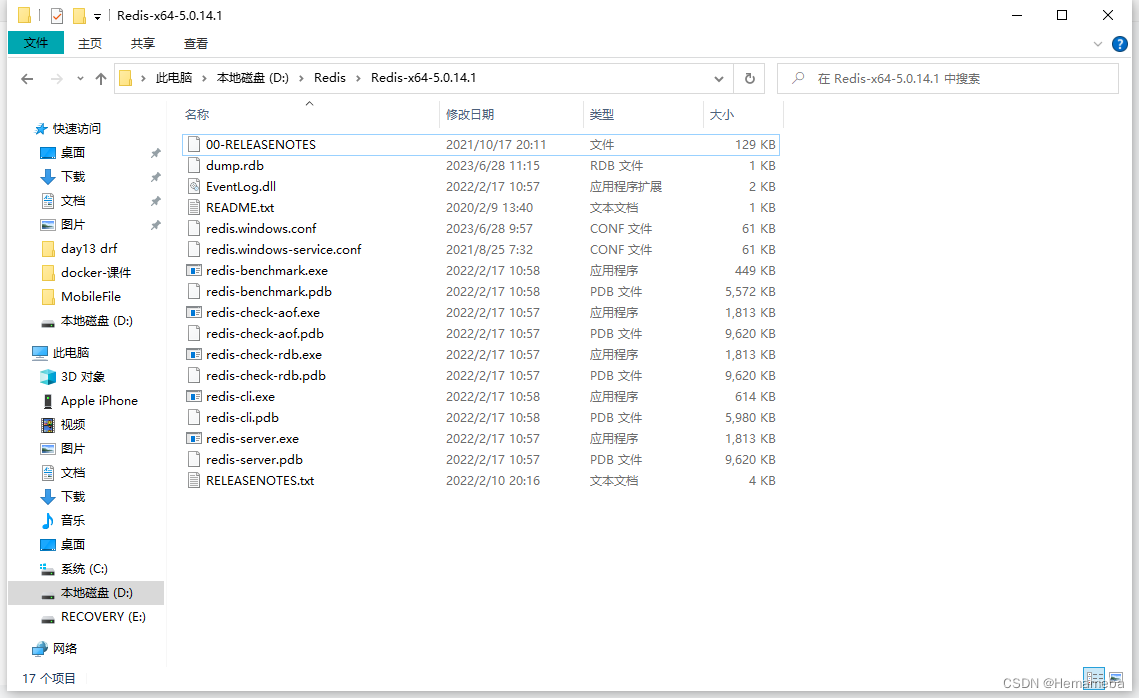Sort by the 修改日期 column header
Image resolution: width=1139 pixels, height=698 pixels.
[x=470, y=115]
